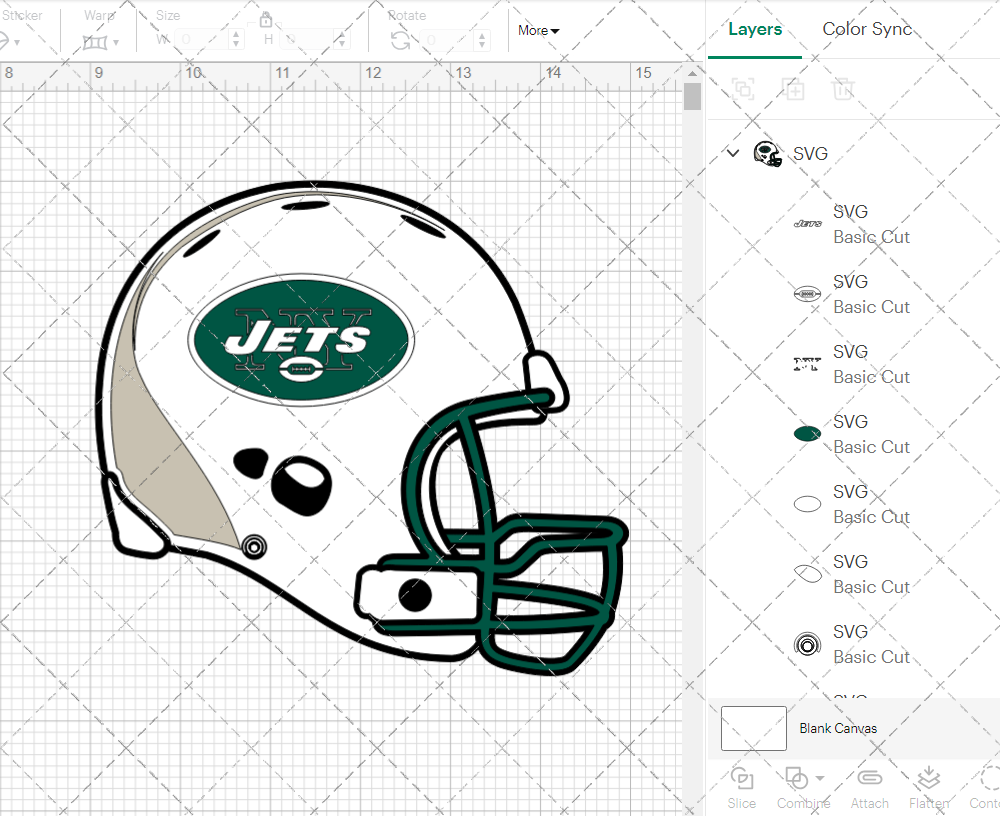Click the Delete layer trash icon
This screenshot has width=1000, height=816.
(844, 89)
